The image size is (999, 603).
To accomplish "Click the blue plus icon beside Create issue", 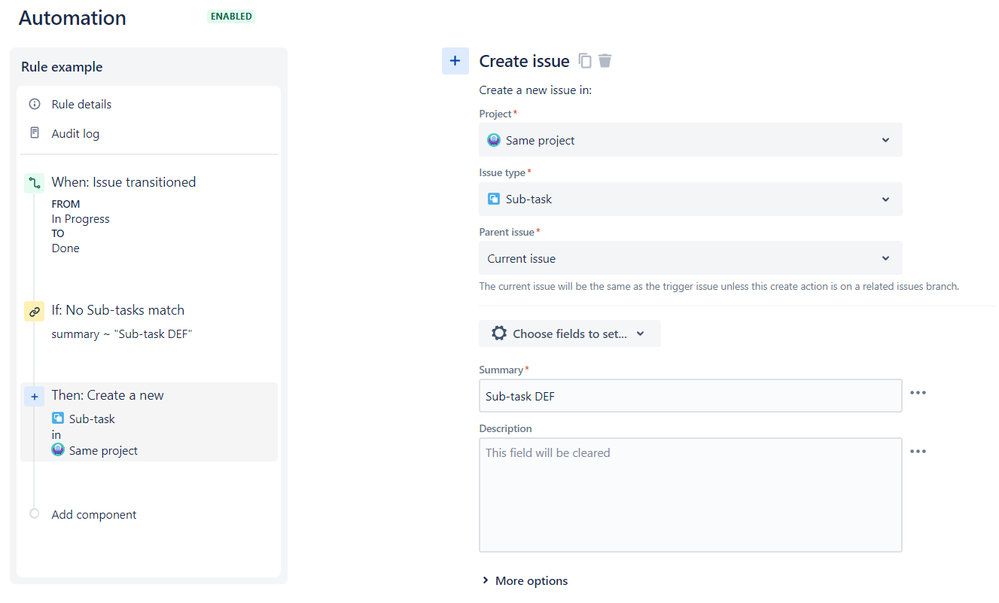I will pyautogui.click(x=455, y=61).
